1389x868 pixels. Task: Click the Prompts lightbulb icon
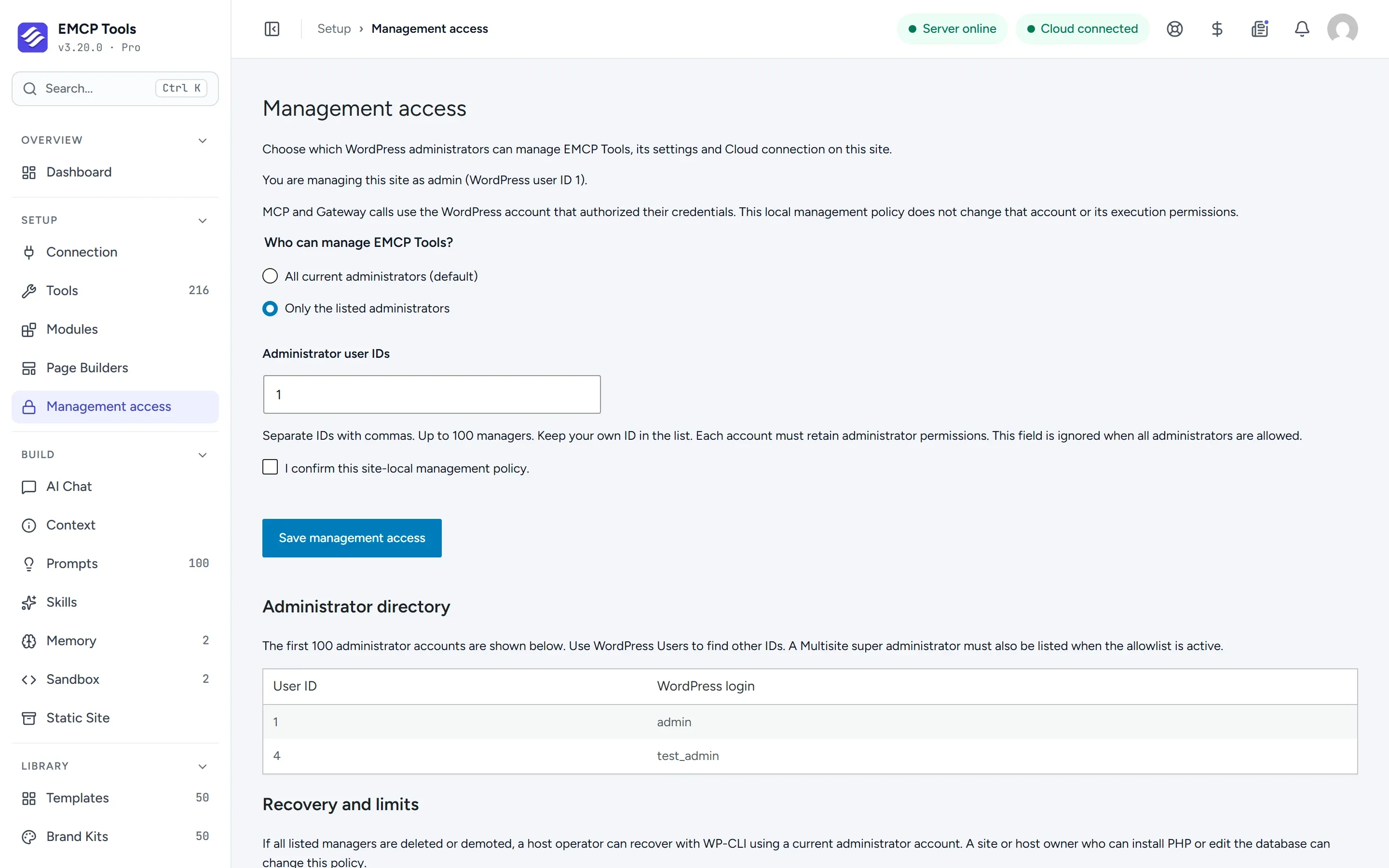tap(29, 564)
